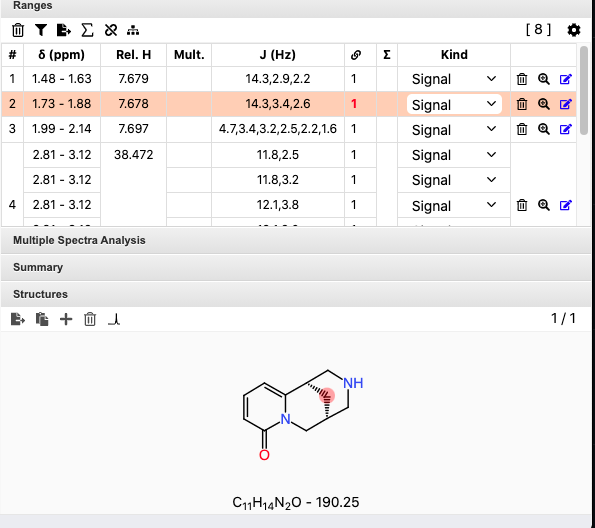Expand the Multiple Spectra Analysis panel
This screenshot has width=595, height=528.
tap(296, 240)
